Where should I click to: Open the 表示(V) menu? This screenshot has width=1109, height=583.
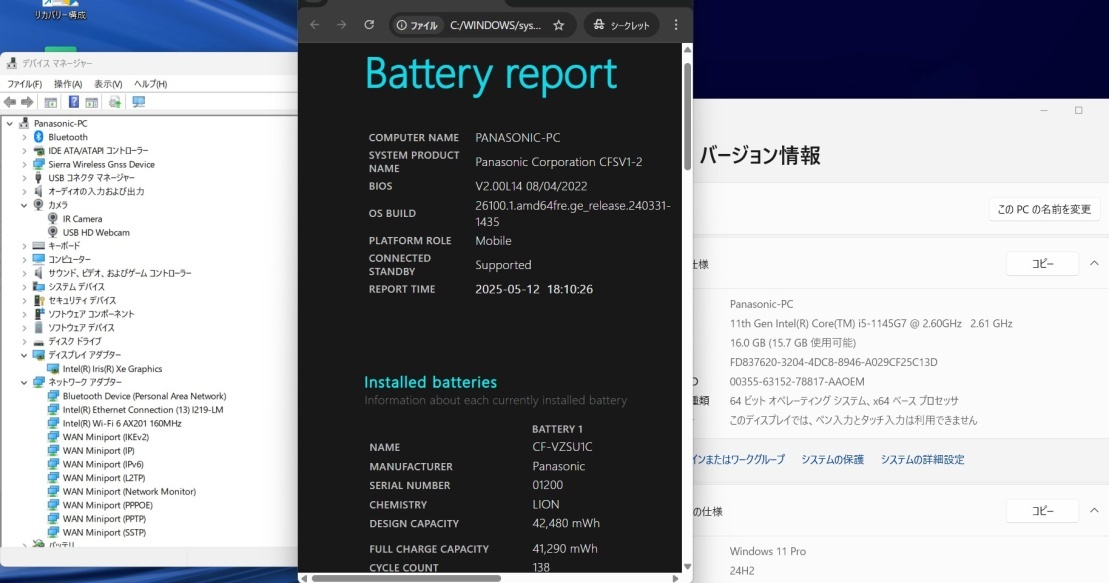tap(108, 83)
